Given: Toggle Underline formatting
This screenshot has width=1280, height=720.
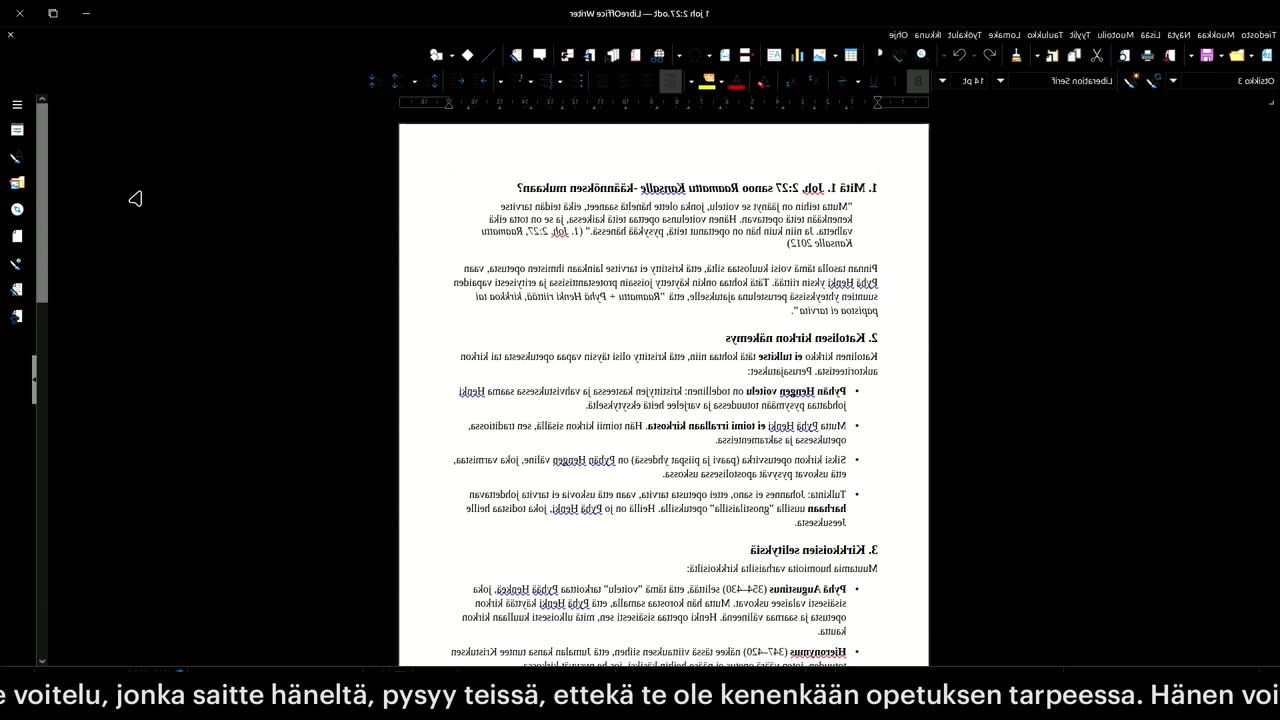Looking at the screenshot, I should tap(873, 80).
